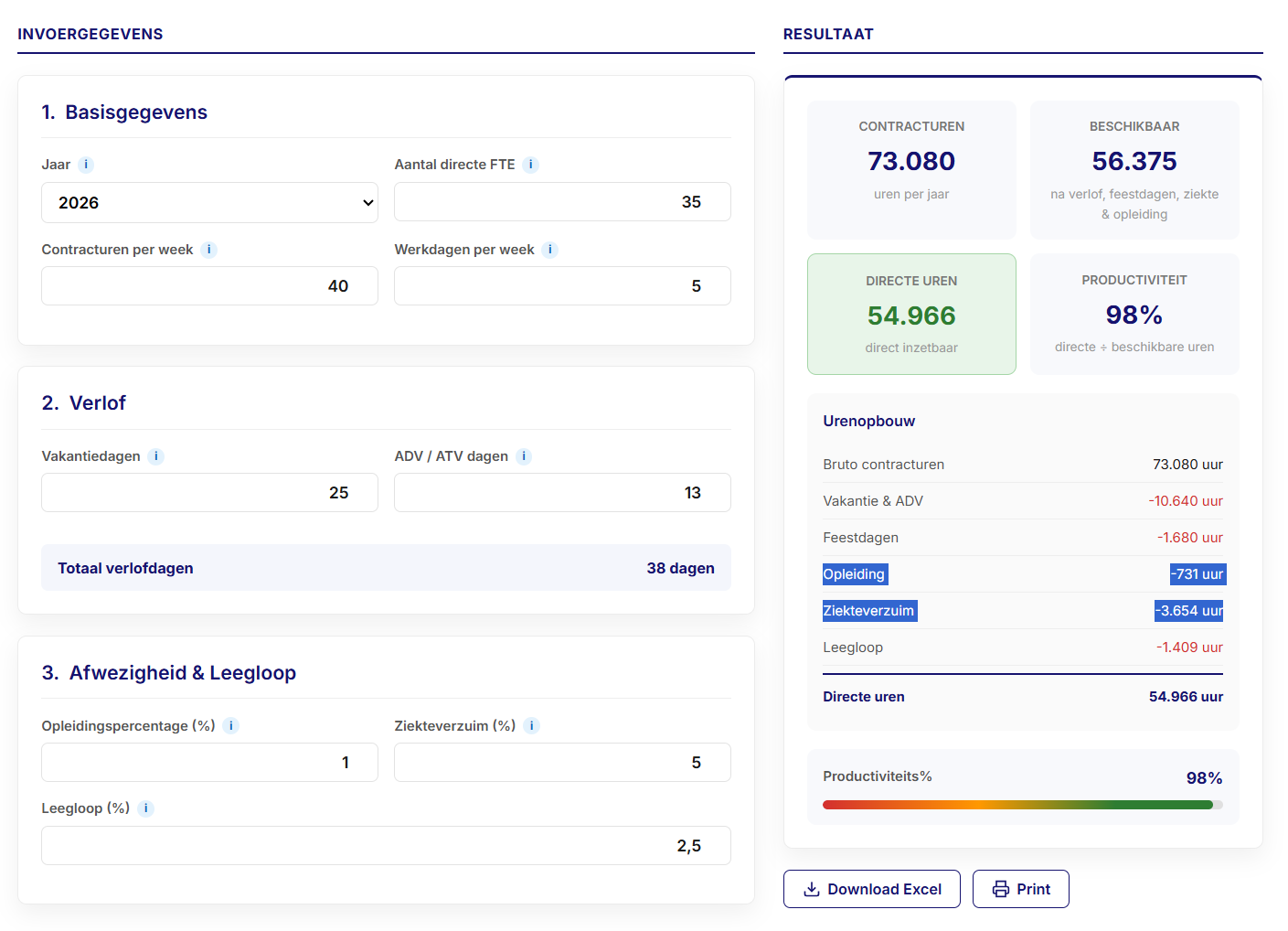Click the 54.966 uur total value
Screen dimensions: 1288x931
click(x=1186, y=697)
